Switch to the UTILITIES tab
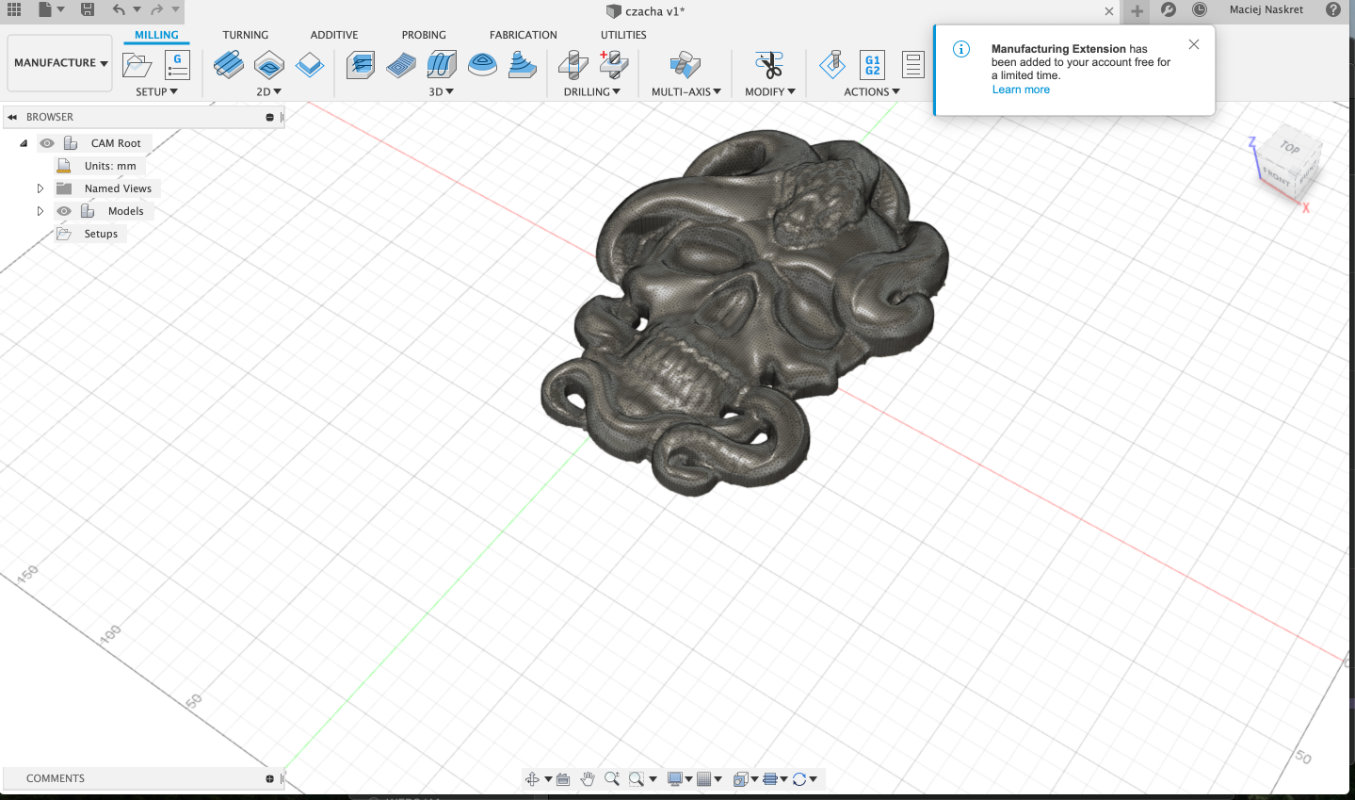Screen dimensions: 1355x800 pos(623,35)
